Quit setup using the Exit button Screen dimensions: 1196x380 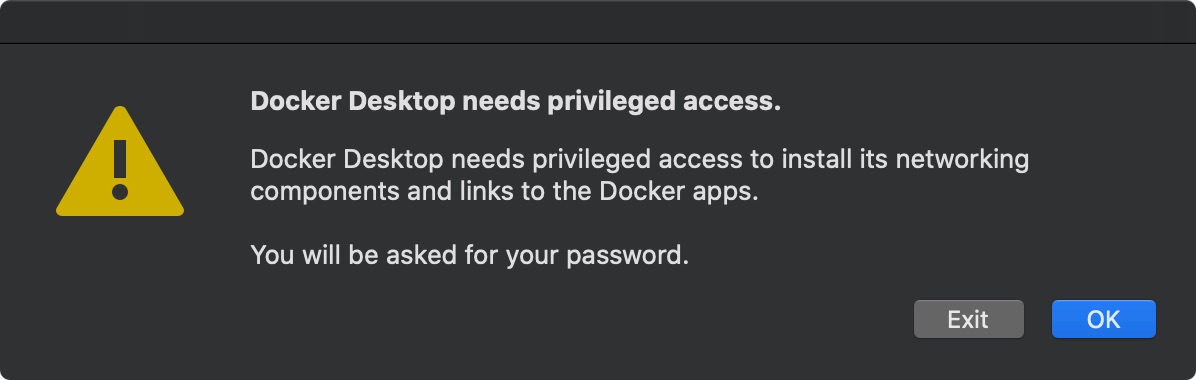(969, 319)
